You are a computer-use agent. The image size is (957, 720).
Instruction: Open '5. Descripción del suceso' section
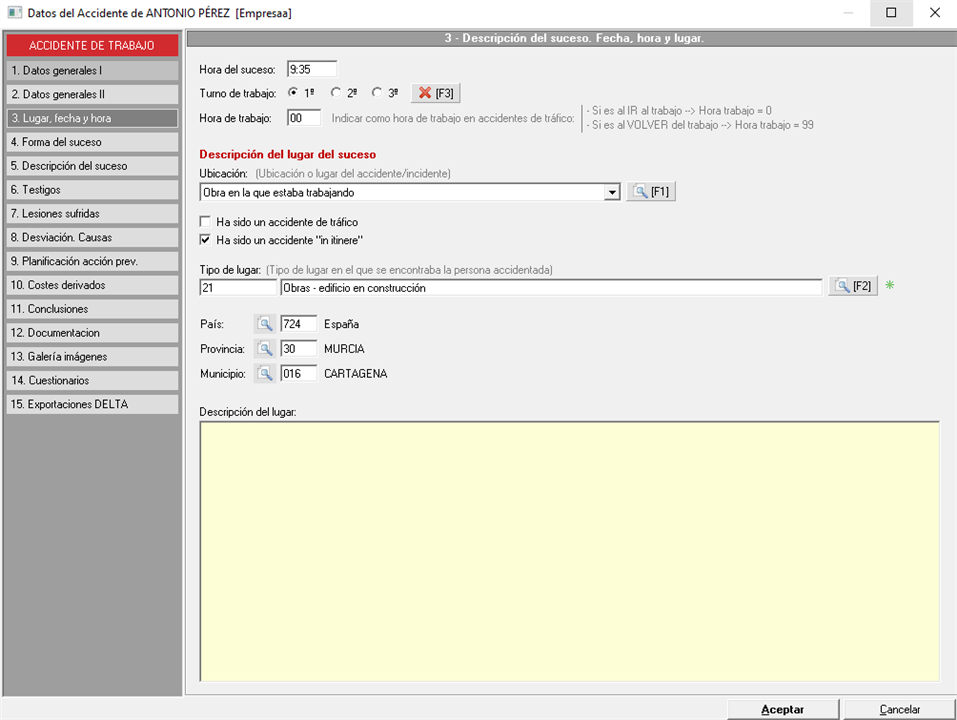point(91,166)
